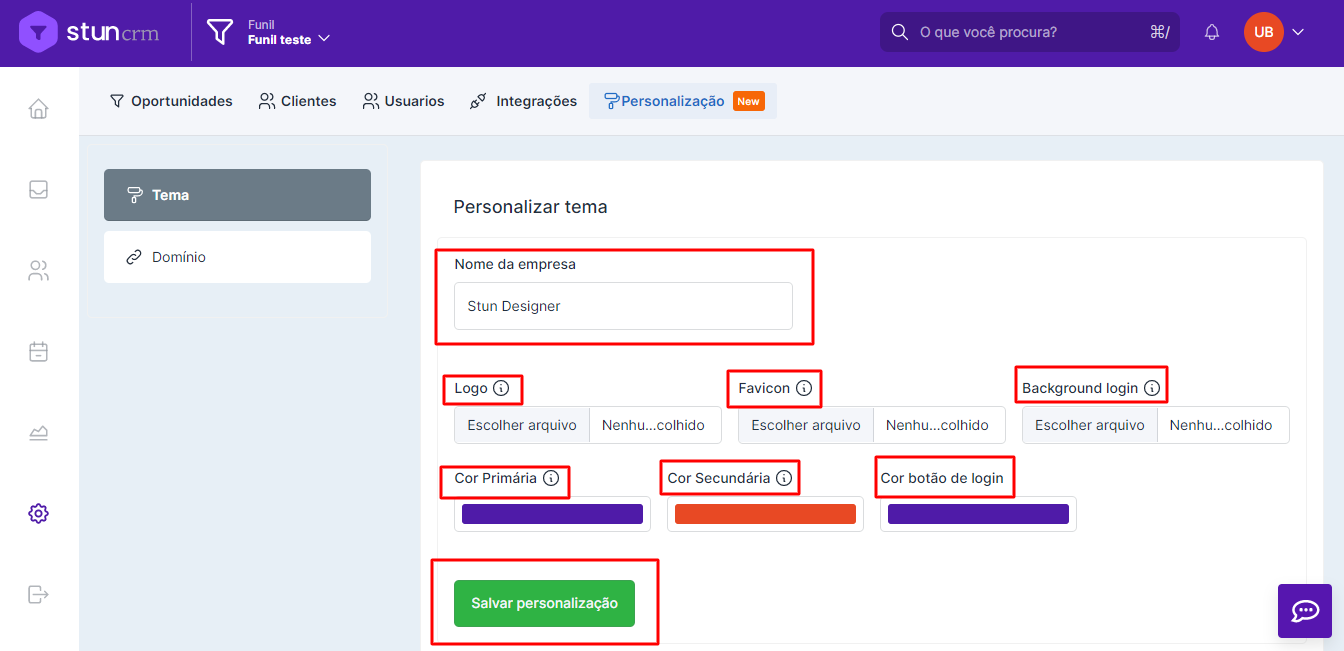Click the calendar icon in sidebar
Screen dimensions: 1344x651
pyautogui.click(x=38, y=352)
